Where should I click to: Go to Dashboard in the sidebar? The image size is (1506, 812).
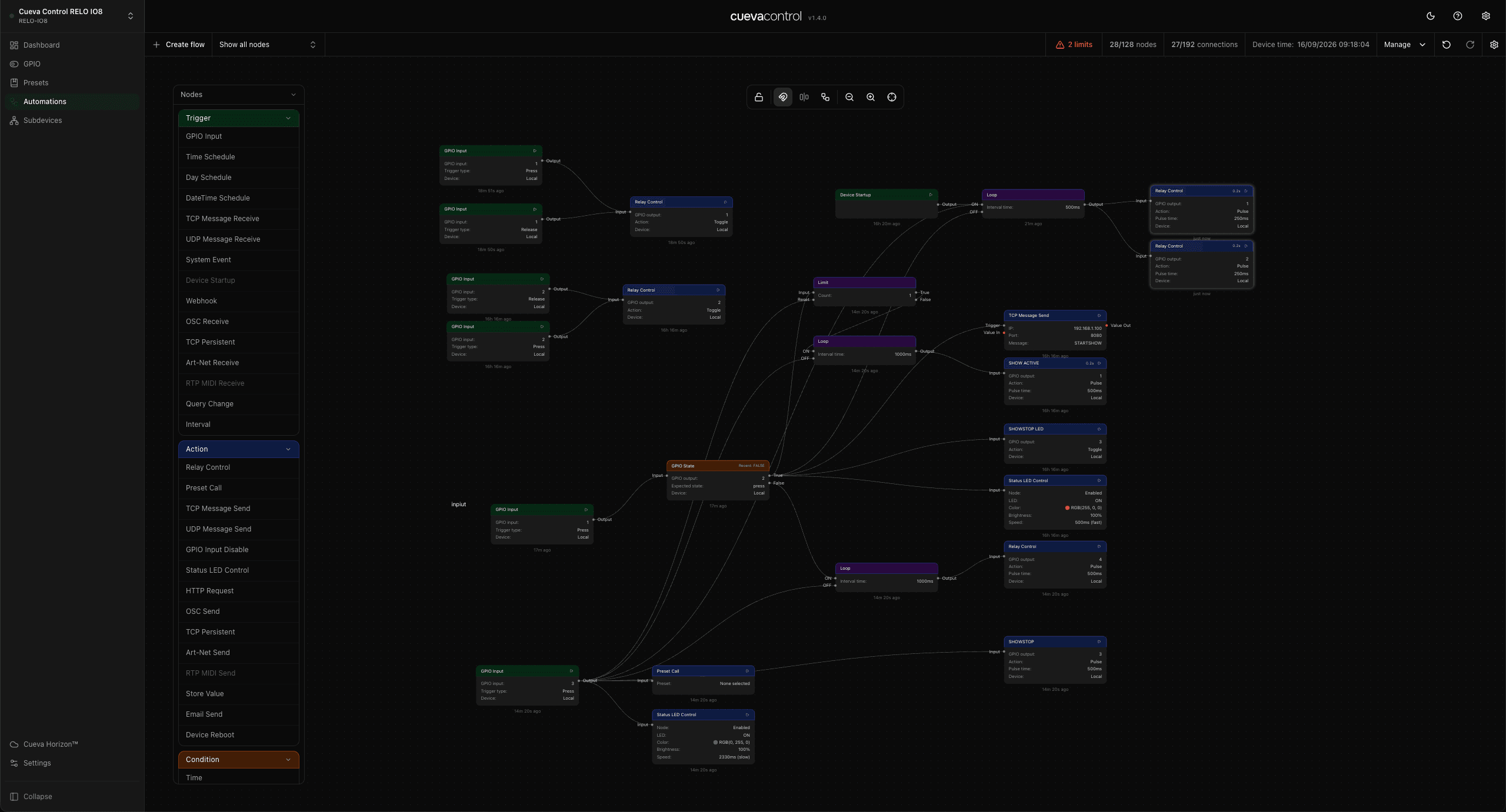72,45
